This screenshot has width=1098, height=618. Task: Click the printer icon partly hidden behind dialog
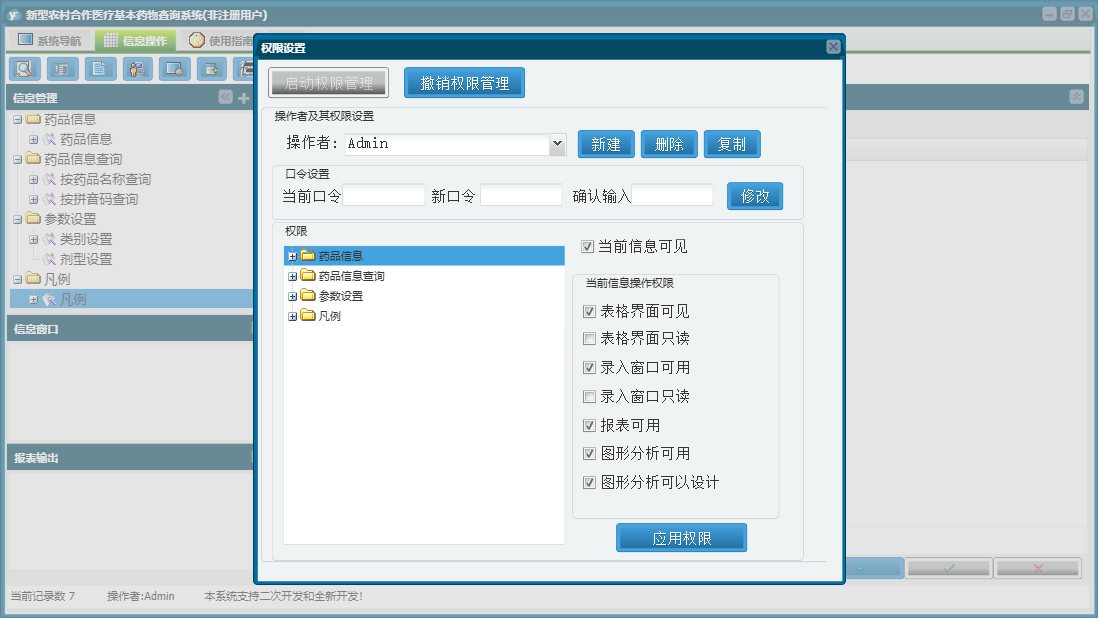point(245,69)
